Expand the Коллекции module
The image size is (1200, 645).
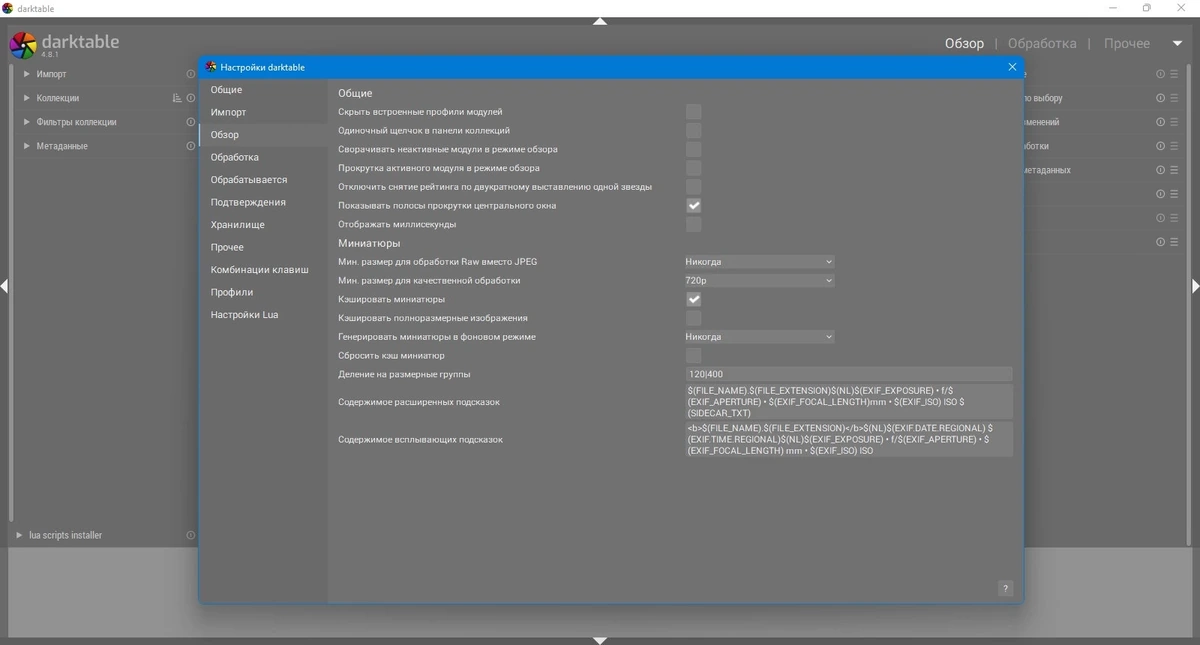[x=27, y=98]
